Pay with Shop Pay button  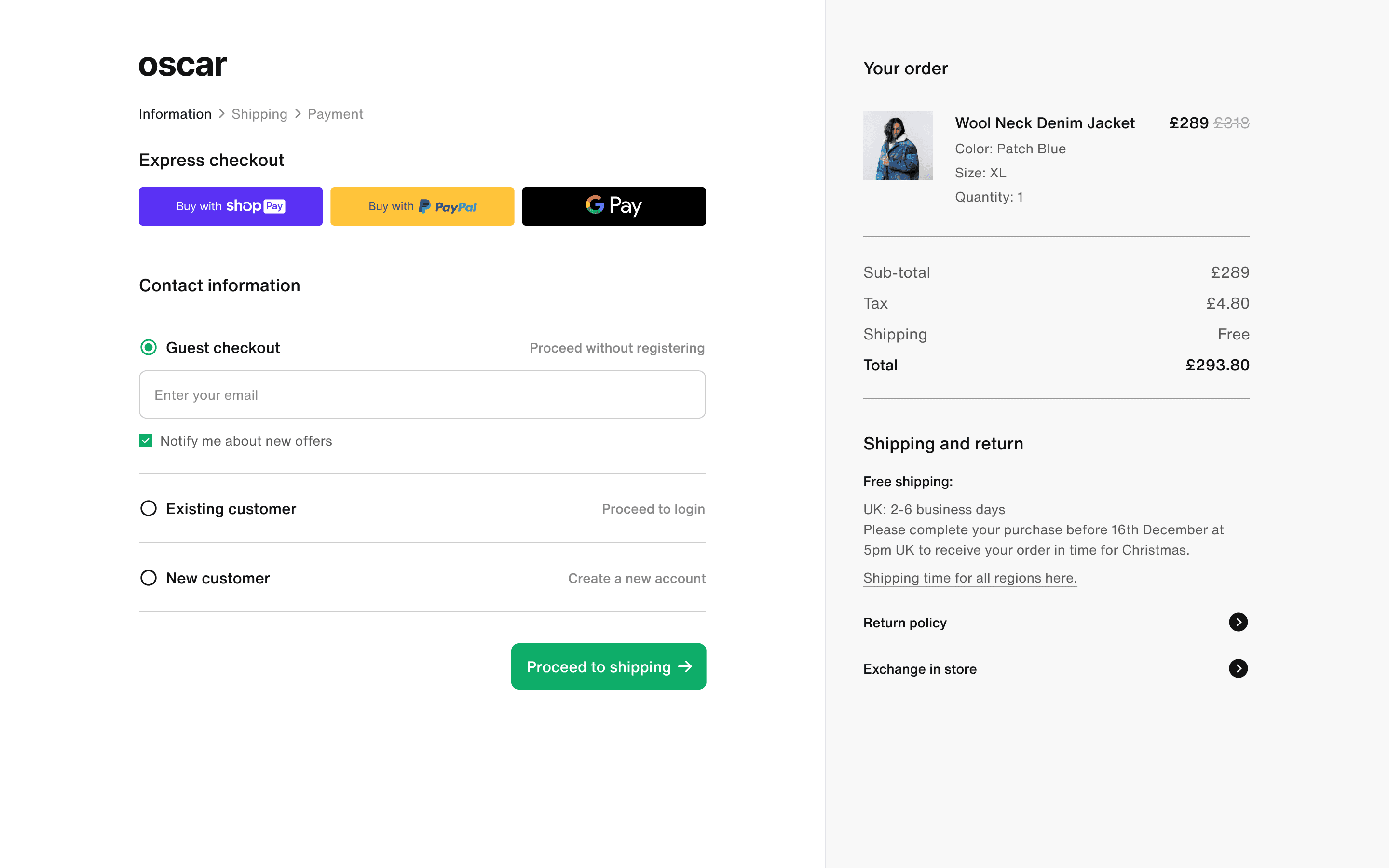click(230, 206)
